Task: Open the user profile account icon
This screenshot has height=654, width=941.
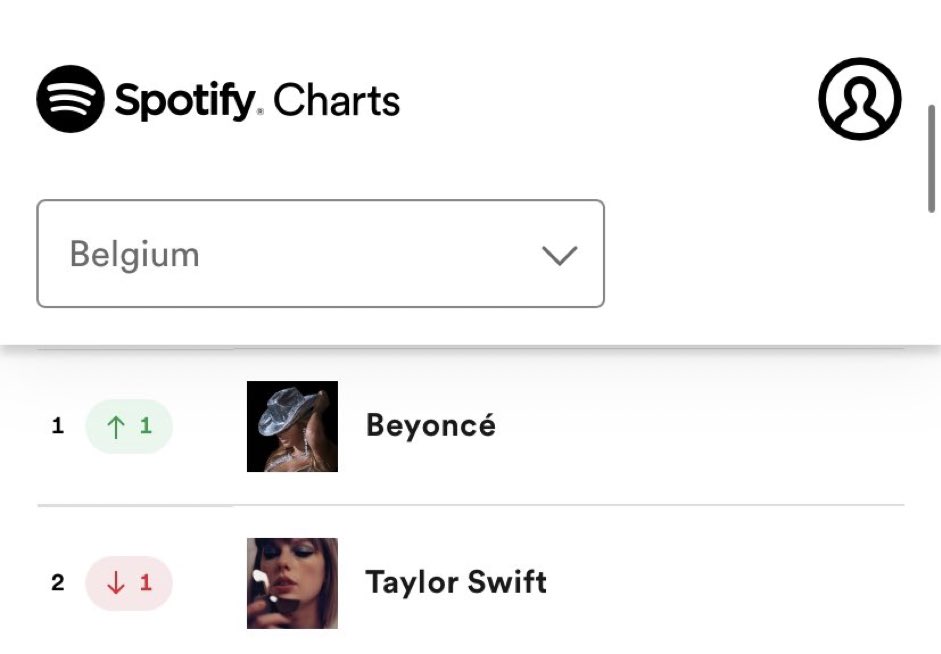Action: tap(859, 99)
